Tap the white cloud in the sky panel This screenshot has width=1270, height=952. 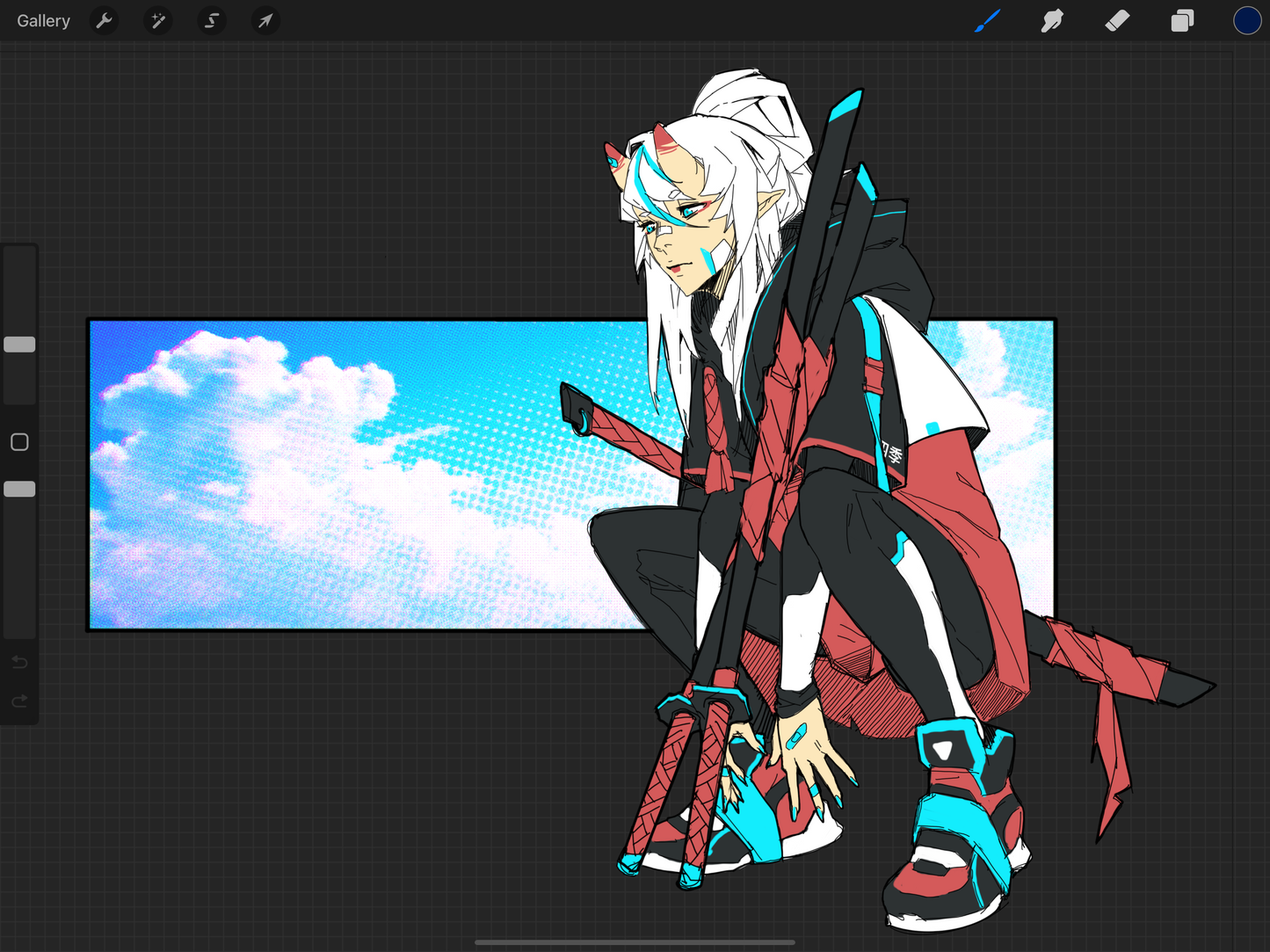coord(264,396)
